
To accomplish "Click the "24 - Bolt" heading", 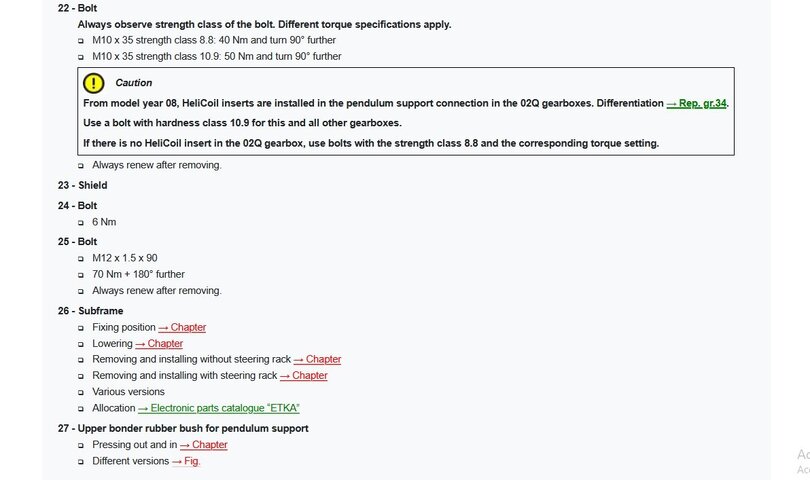I will coord(77,205).
